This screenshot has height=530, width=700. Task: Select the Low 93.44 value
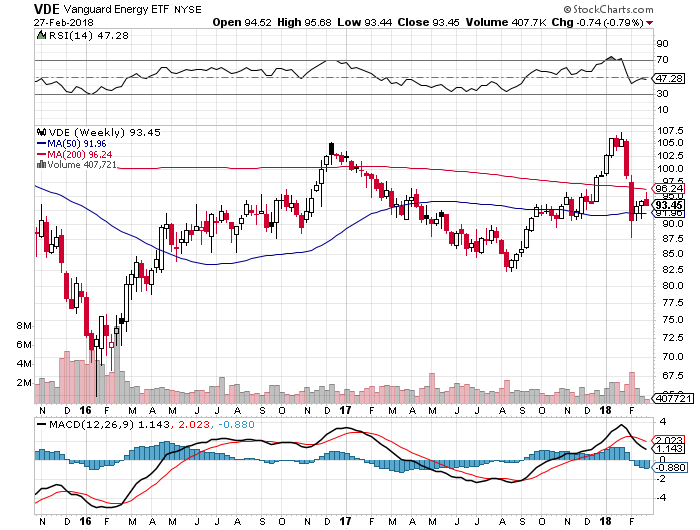[x=364, y=22]
